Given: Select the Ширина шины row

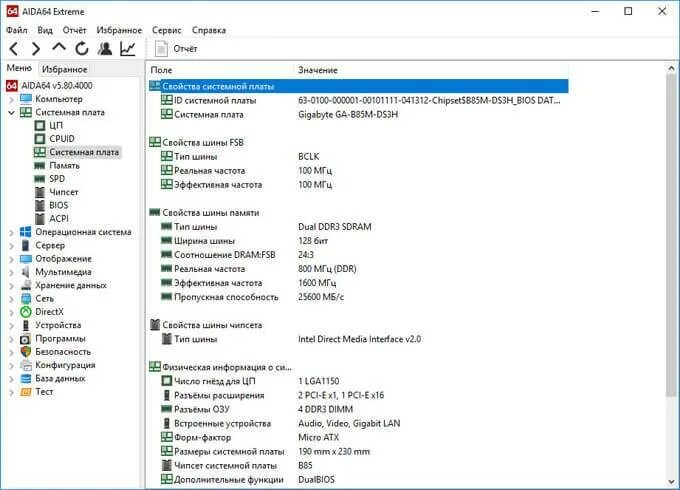Looking at the screenshot, I should pos(358,241).
